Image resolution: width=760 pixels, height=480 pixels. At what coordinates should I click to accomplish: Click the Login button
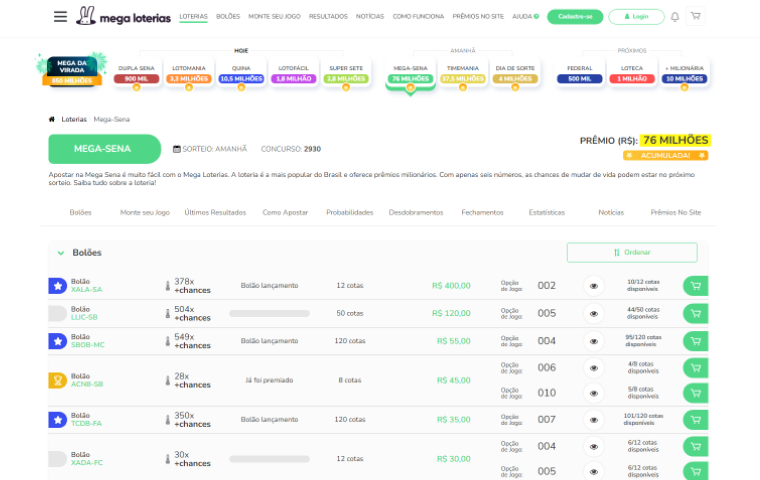[x=636, y=17]
